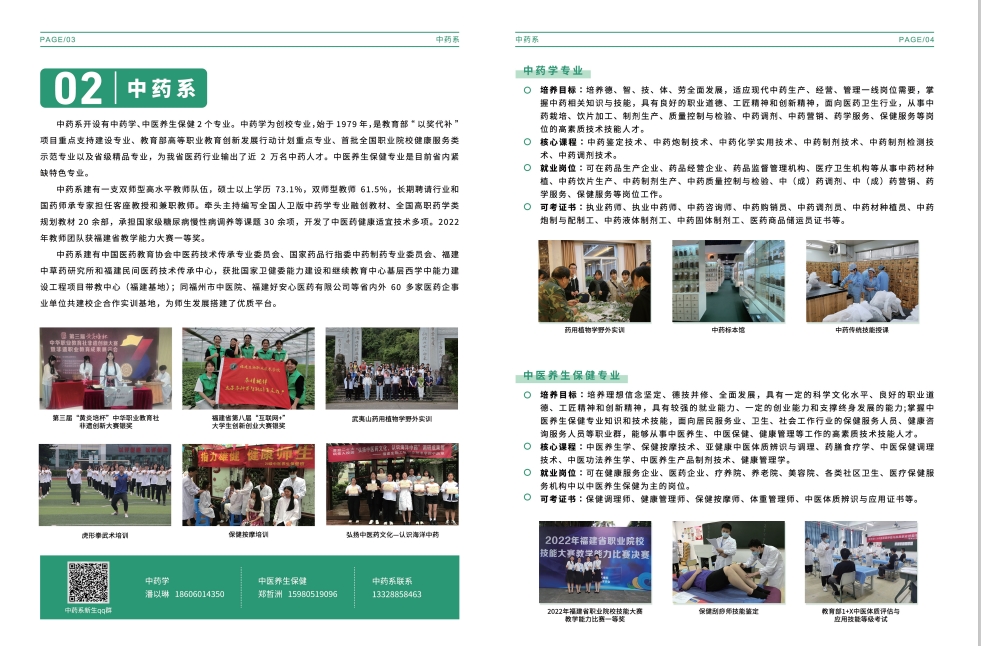Click the 02 中药系 green title banner

[x=123, y=88]
